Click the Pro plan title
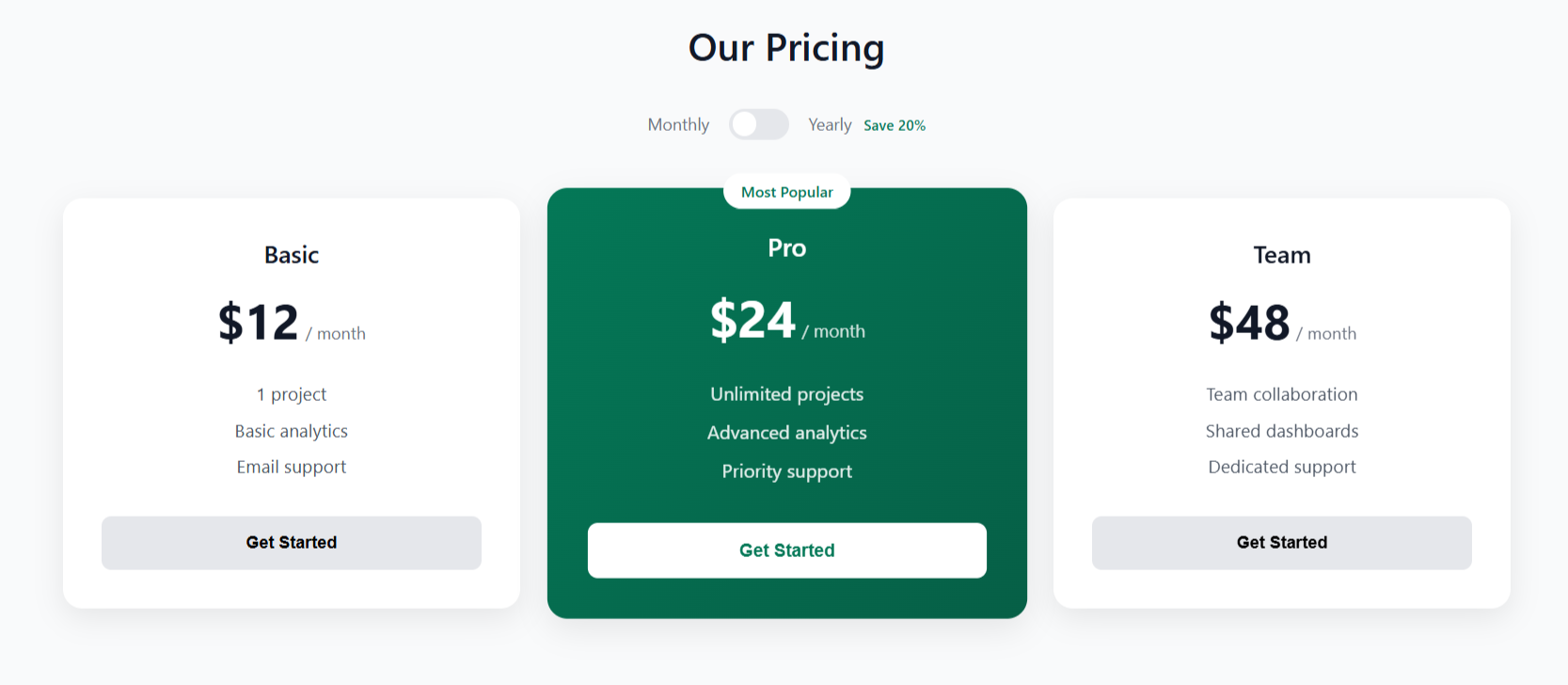The width and height of the screenshot is (1568, 685). (x=786, y=247)
